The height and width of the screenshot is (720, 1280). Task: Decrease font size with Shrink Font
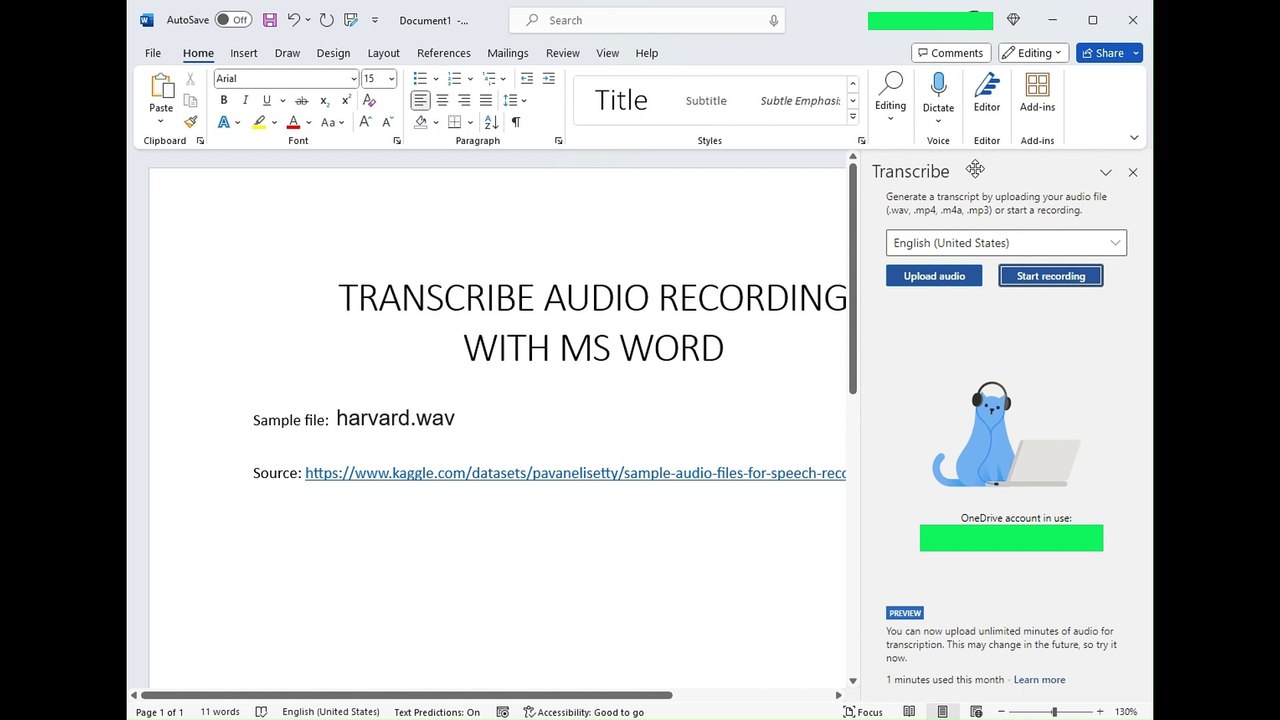(x=387, y=122)
